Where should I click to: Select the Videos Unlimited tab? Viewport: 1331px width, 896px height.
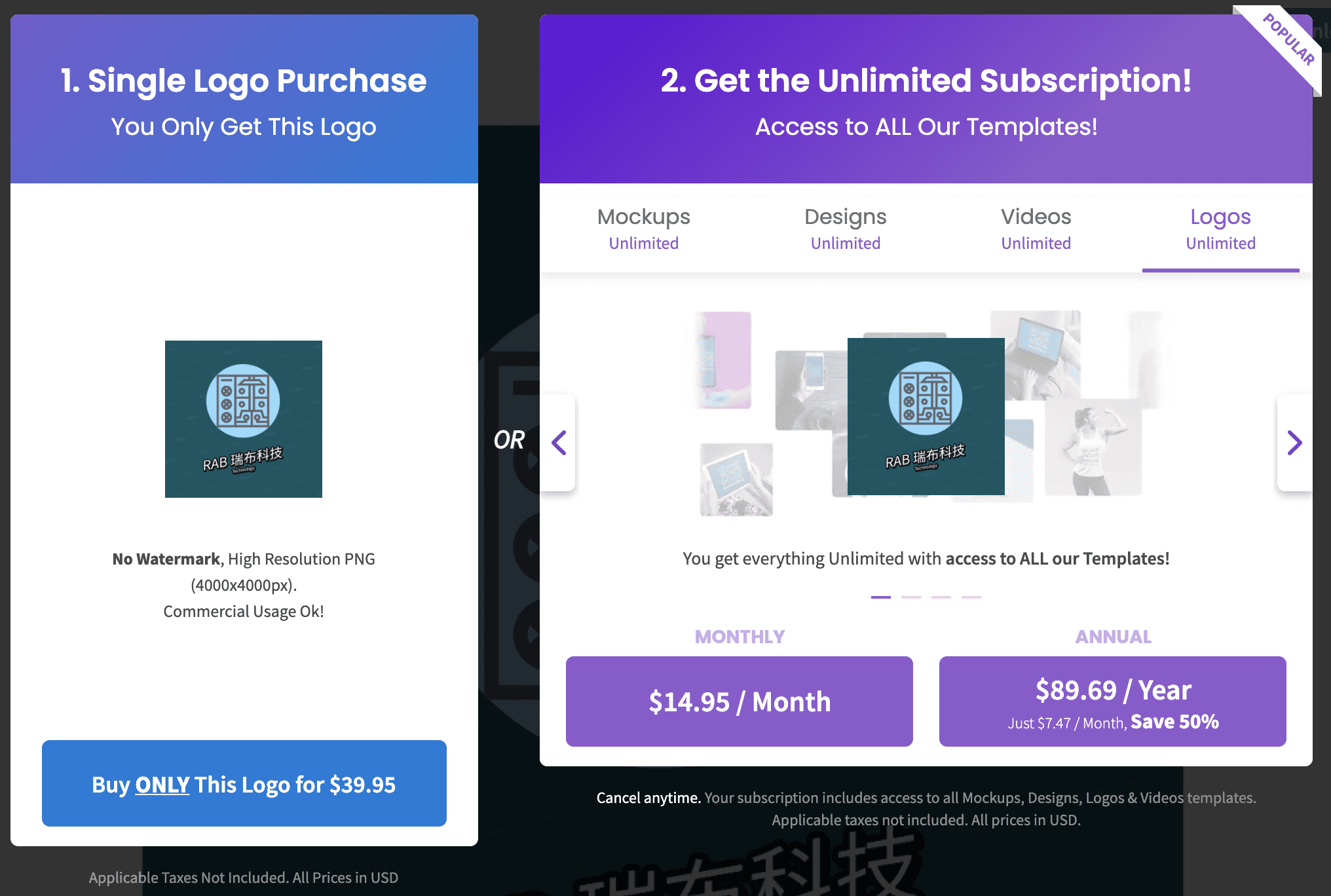[x=1036, y=229]
